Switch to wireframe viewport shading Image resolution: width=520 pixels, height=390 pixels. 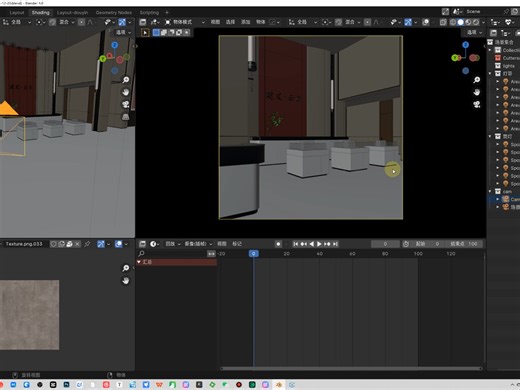pyautogui.click(x=453, y=22)
